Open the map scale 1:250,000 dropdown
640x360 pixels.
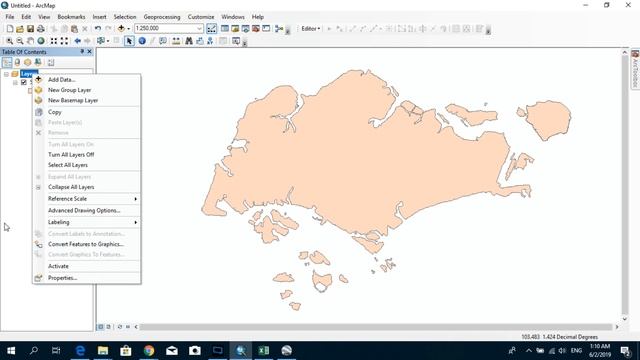[x=199, y=29]
